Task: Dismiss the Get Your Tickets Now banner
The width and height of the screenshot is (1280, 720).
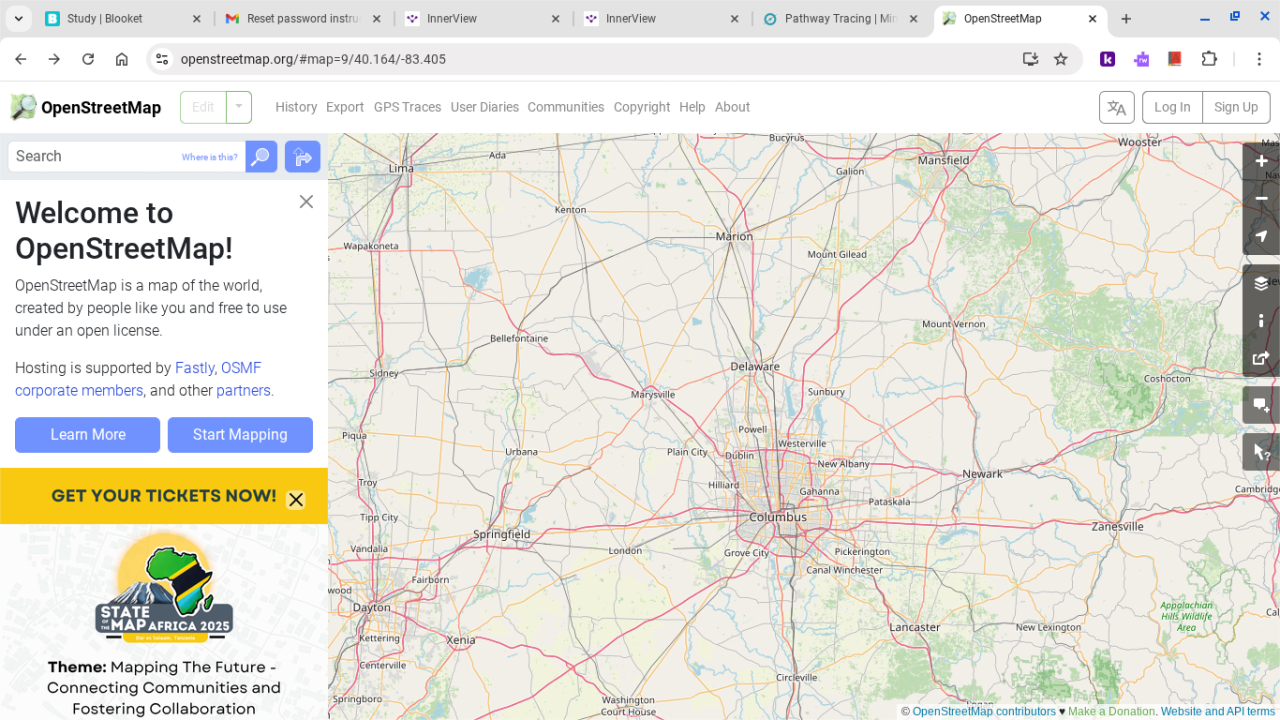Action: pyautogui.click(x=296, y=500)
